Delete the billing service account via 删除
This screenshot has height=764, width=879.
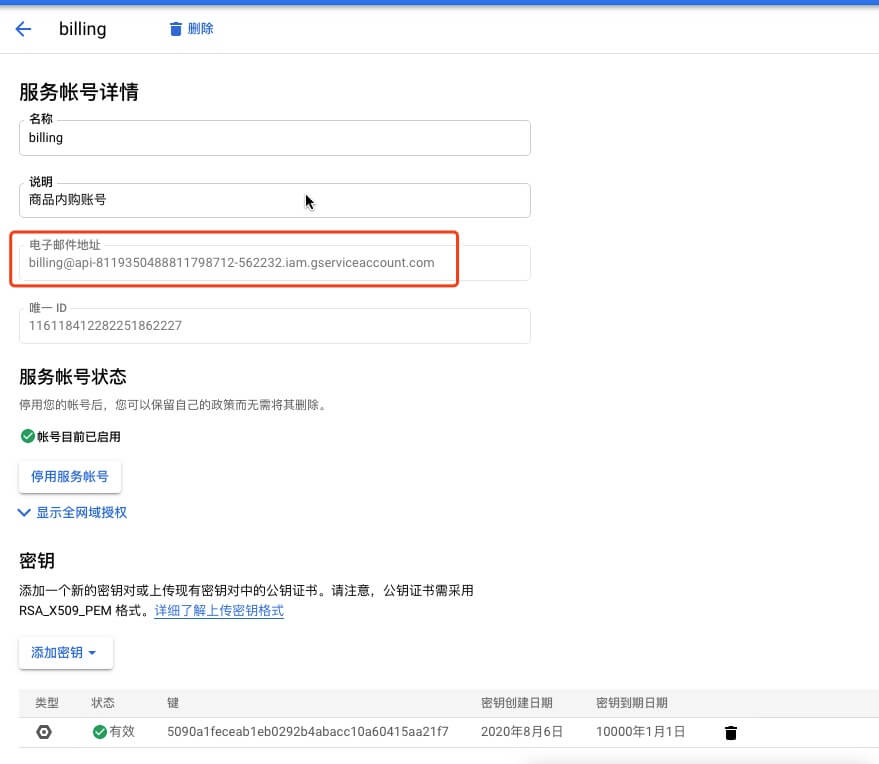click(x=191, y=29)
